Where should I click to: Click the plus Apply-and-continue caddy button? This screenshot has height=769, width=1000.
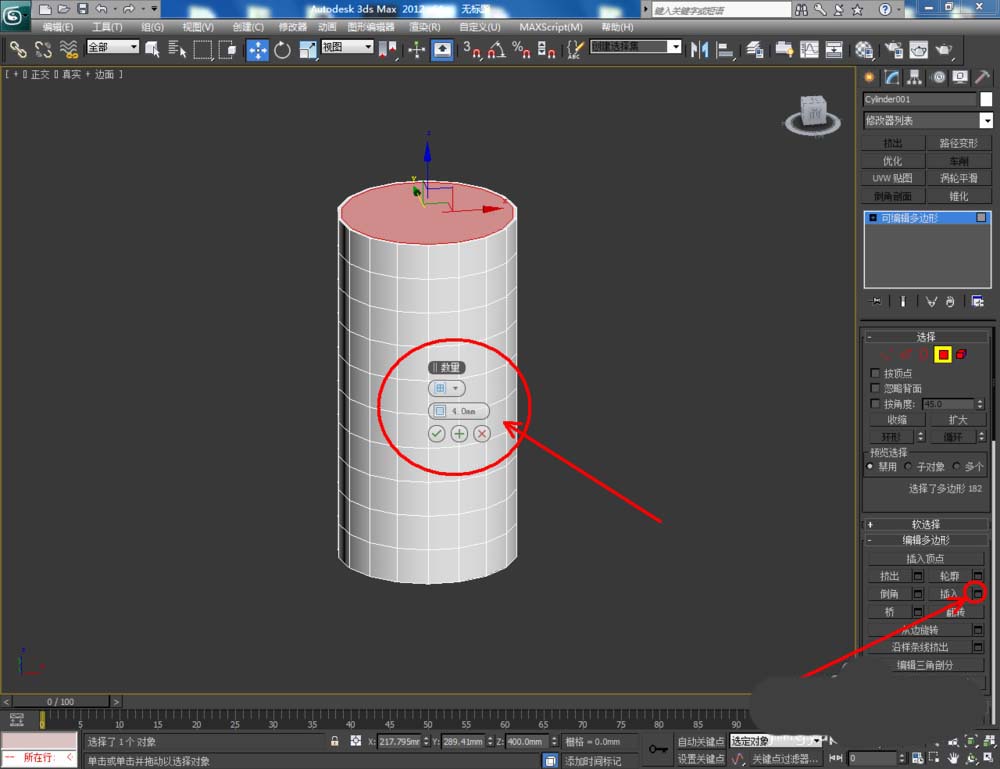(x=459, y=433)
